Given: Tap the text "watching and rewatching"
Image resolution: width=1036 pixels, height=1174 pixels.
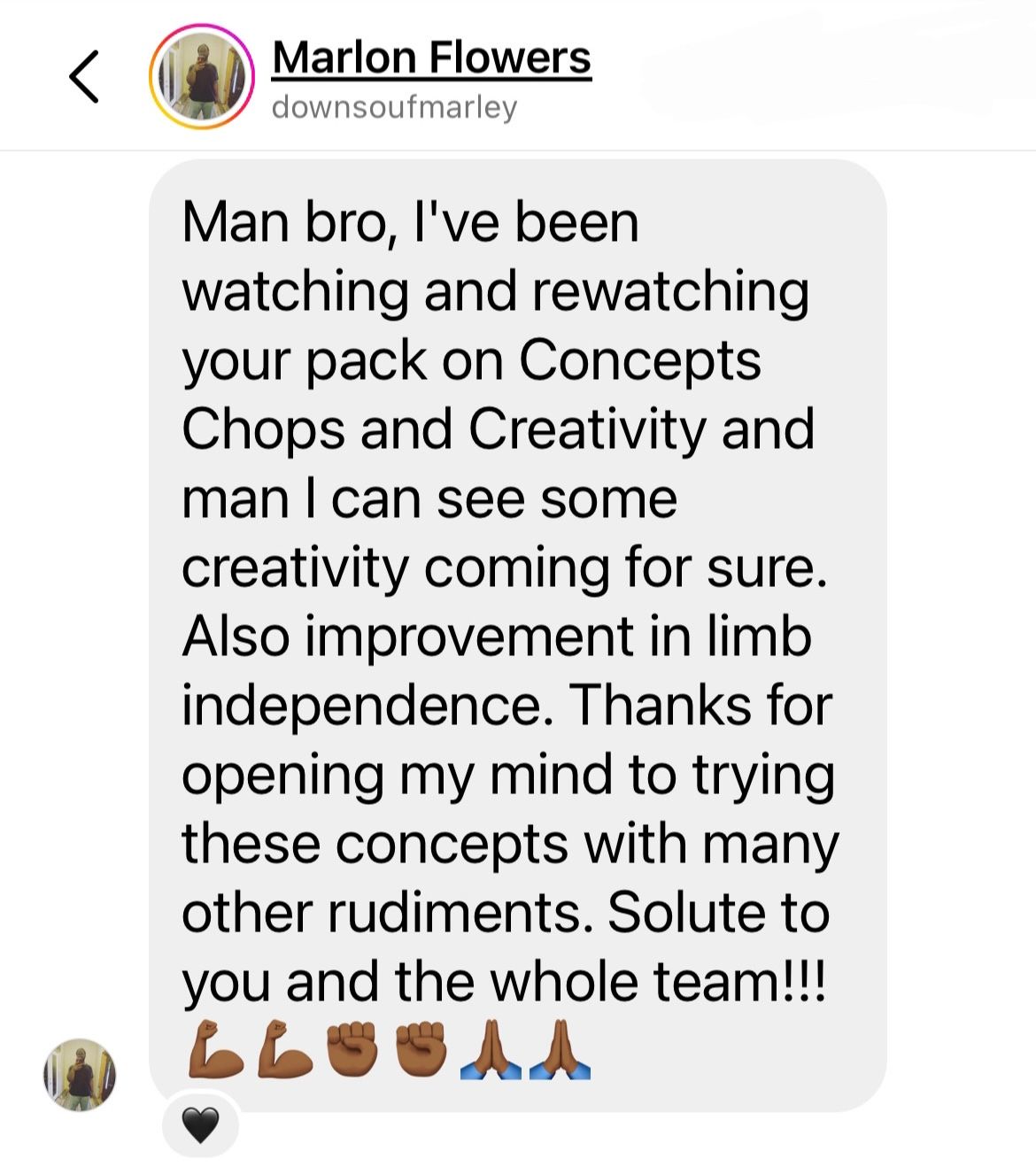Looking at the screenshot, I should 495,292.
